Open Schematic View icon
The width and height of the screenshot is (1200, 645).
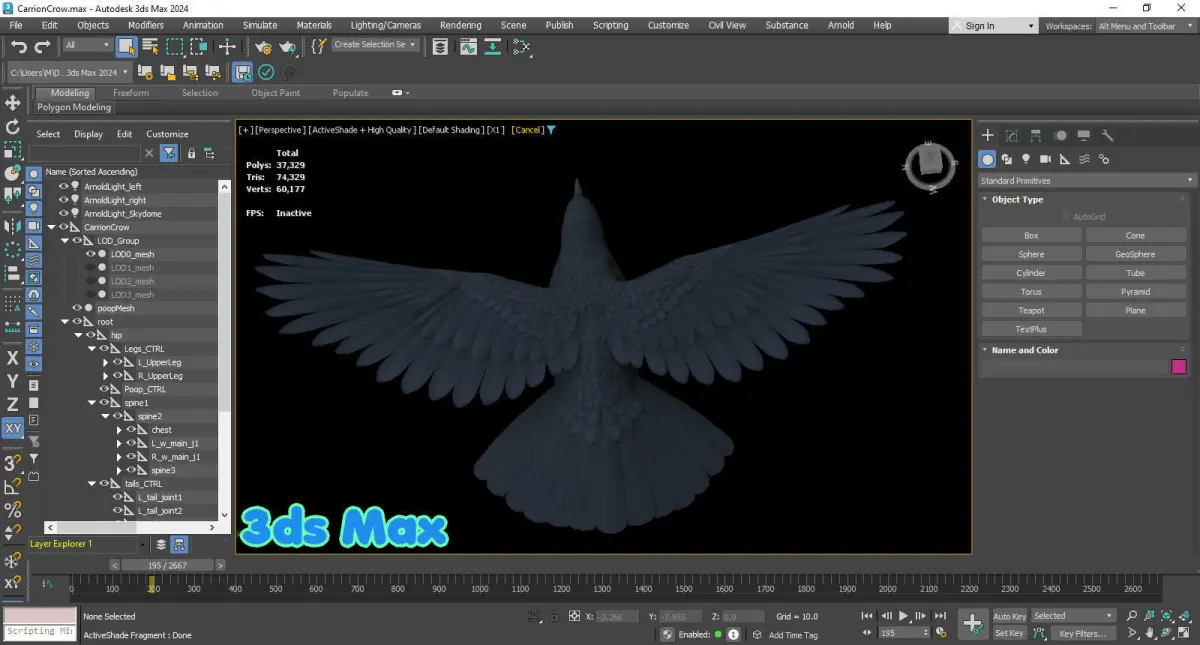coord(521,46)
